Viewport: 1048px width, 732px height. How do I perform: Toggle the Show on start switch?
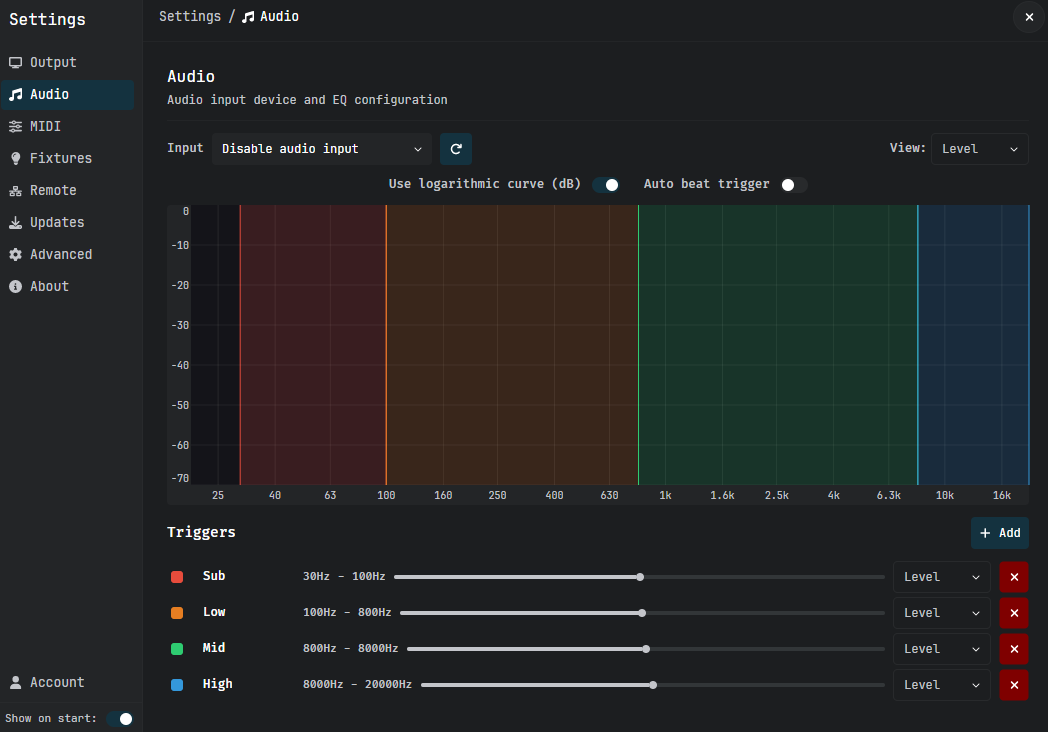point(120,719)
